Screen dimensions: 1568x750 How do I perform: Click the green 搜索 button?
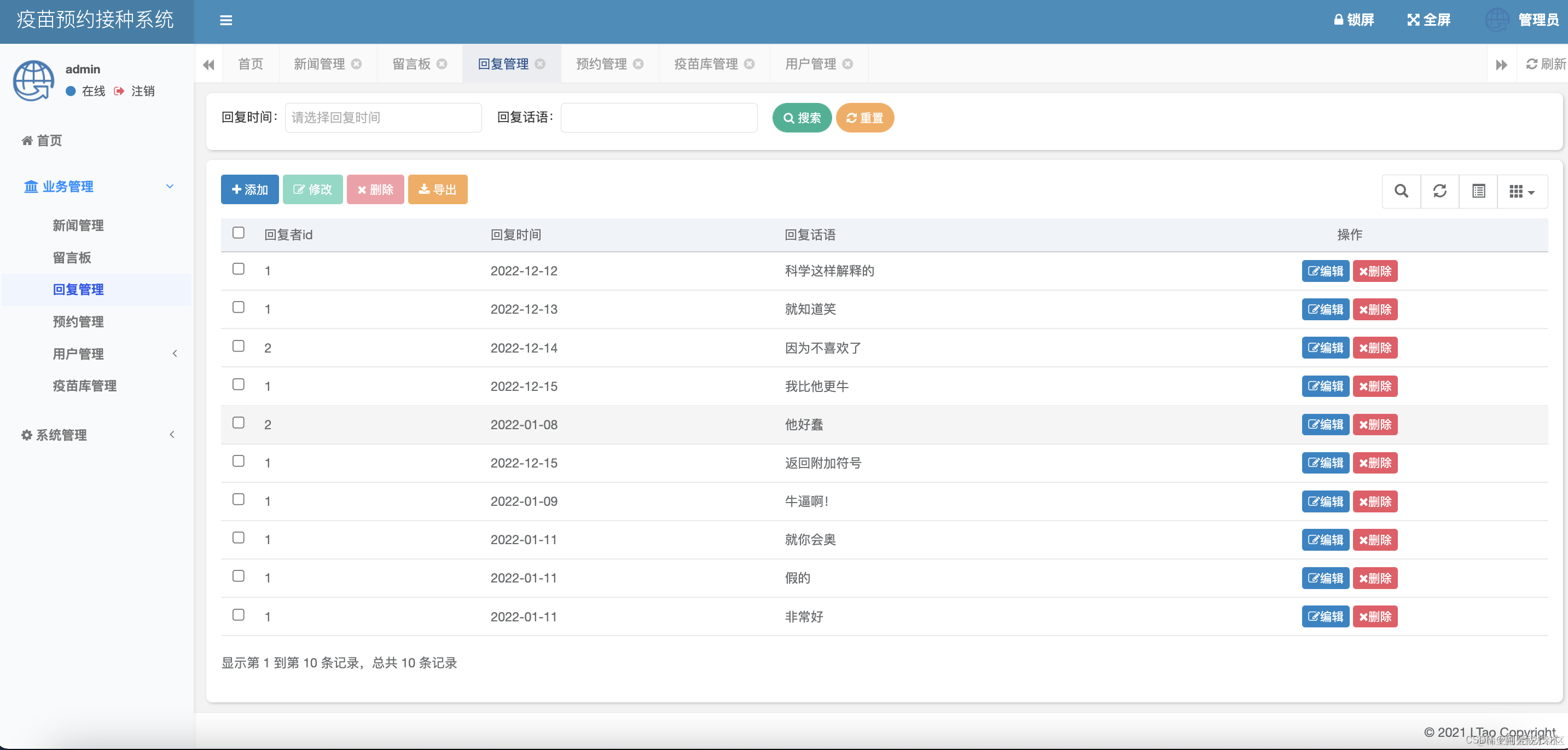(x=802, y=118)
